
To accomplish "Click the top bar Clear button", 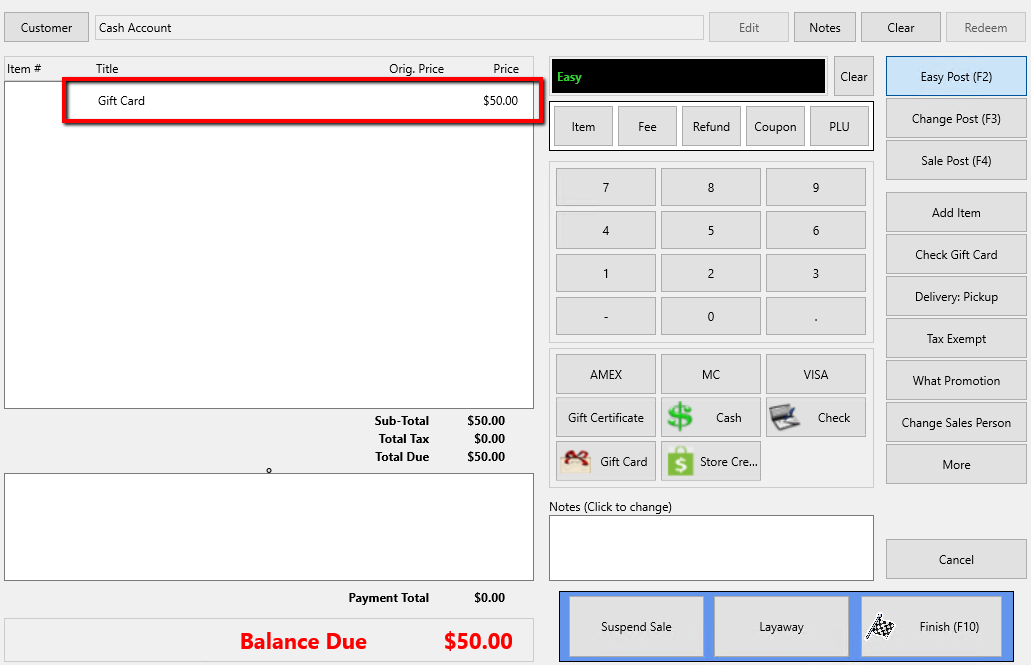I will (901, 28).
